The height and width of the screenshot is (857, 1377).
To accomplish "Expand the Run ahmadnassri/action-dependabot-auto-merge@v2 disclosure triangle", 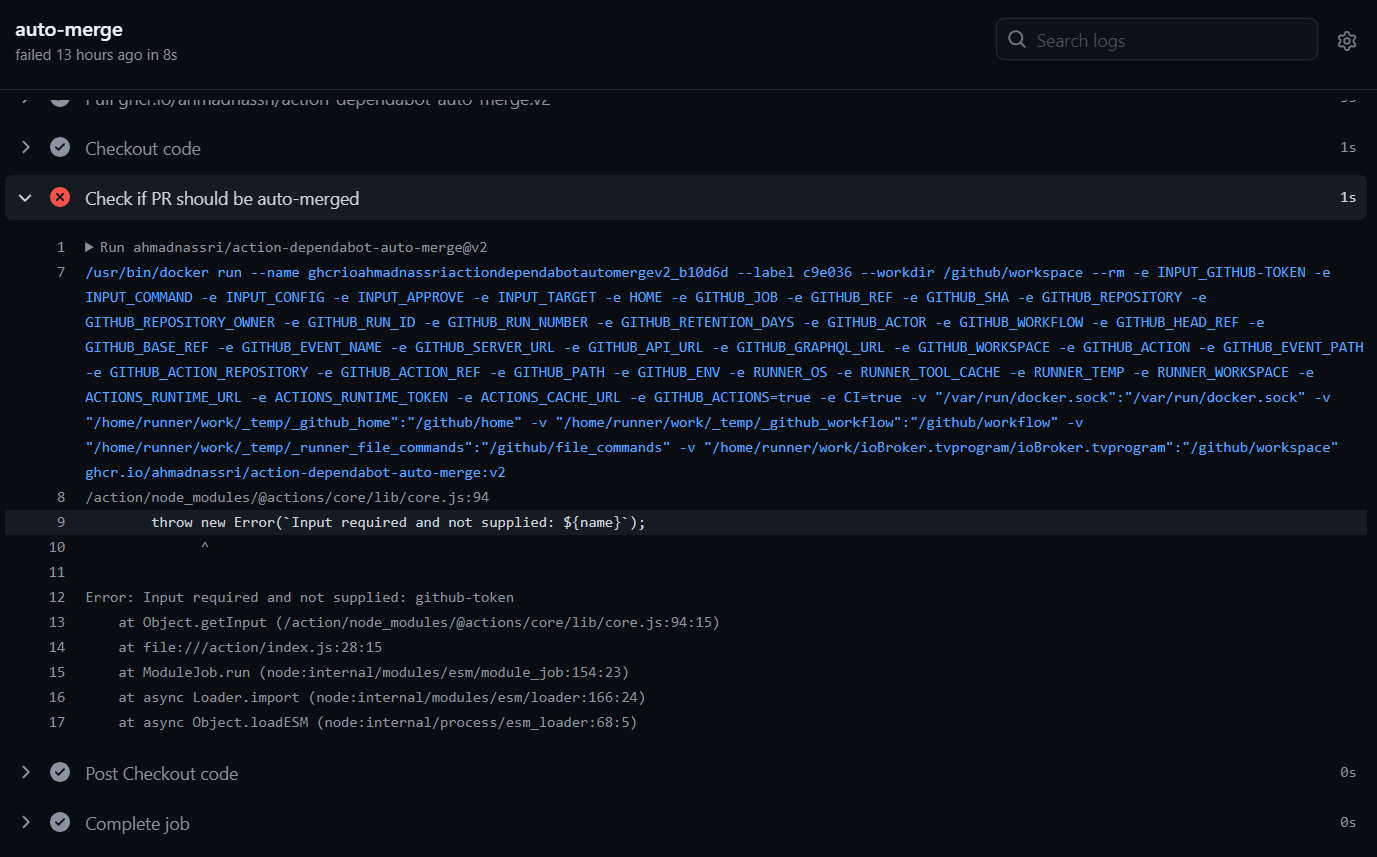I will point(89,247).
